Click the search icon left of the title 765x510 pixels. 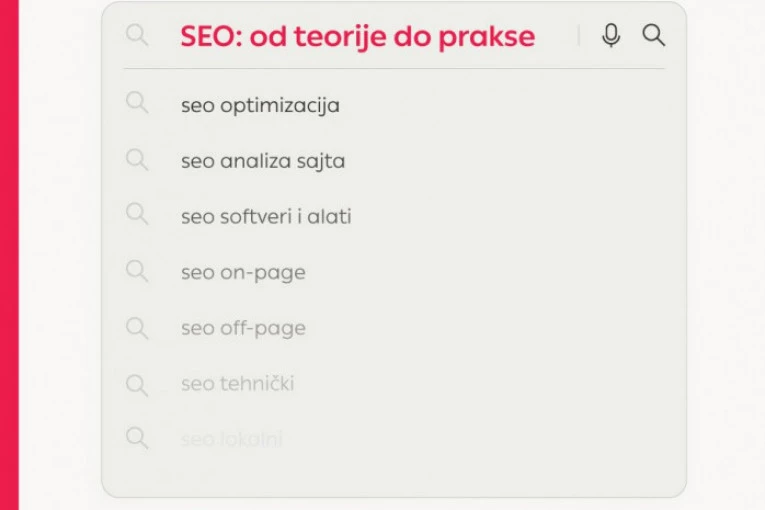pos(137,36)
